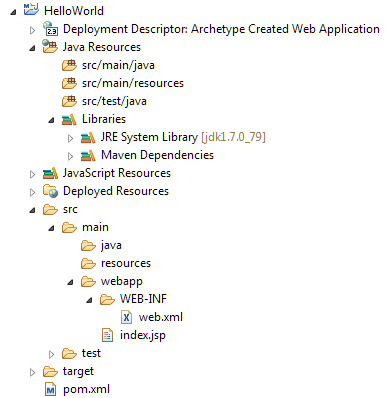Collapse the Libraries node
The height and width of the screenshot is (398, 386).
coord(51,121)
